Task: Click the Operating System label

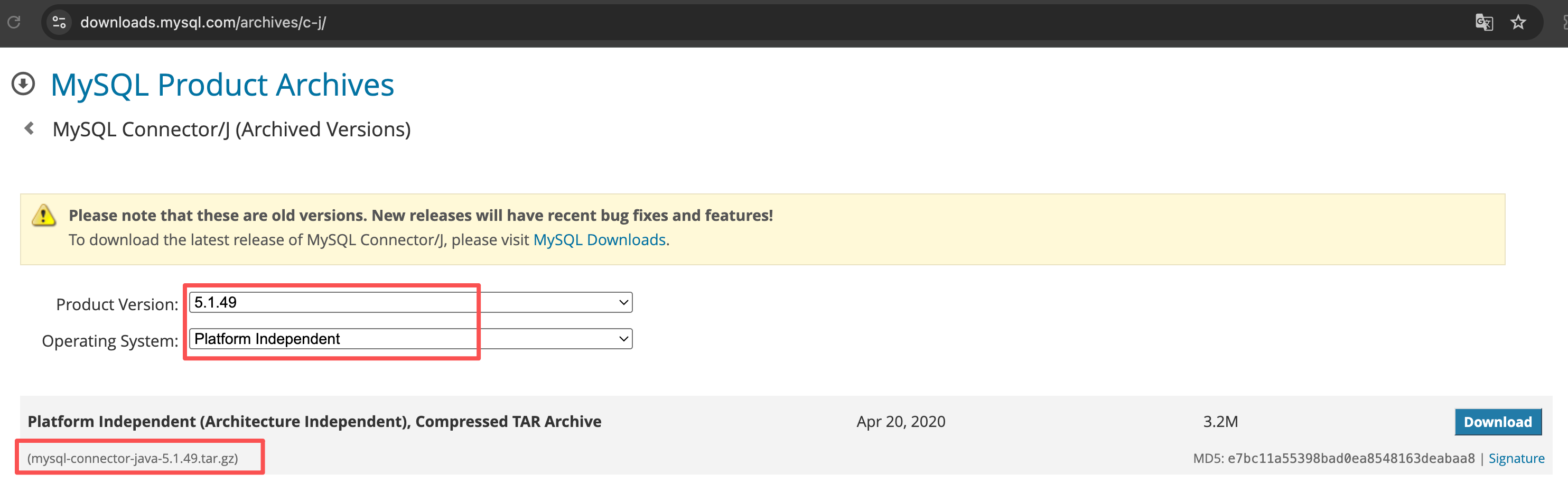Action: pyautogui.click(x=109, y=340)
